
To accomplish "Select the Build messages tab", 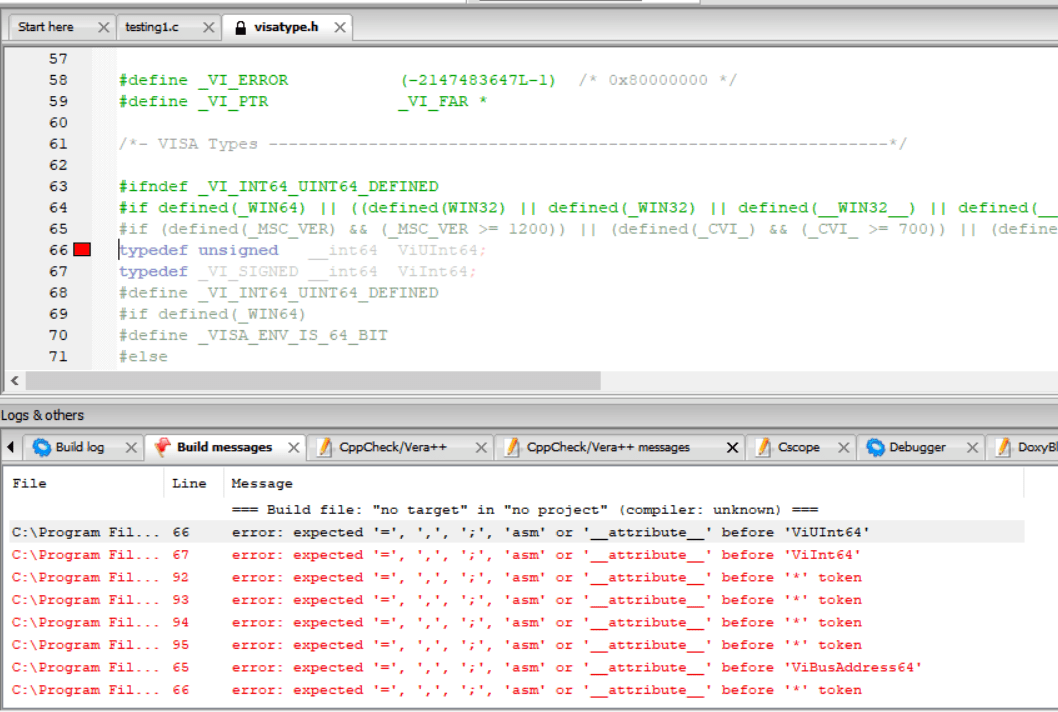I will pos(224,447).
